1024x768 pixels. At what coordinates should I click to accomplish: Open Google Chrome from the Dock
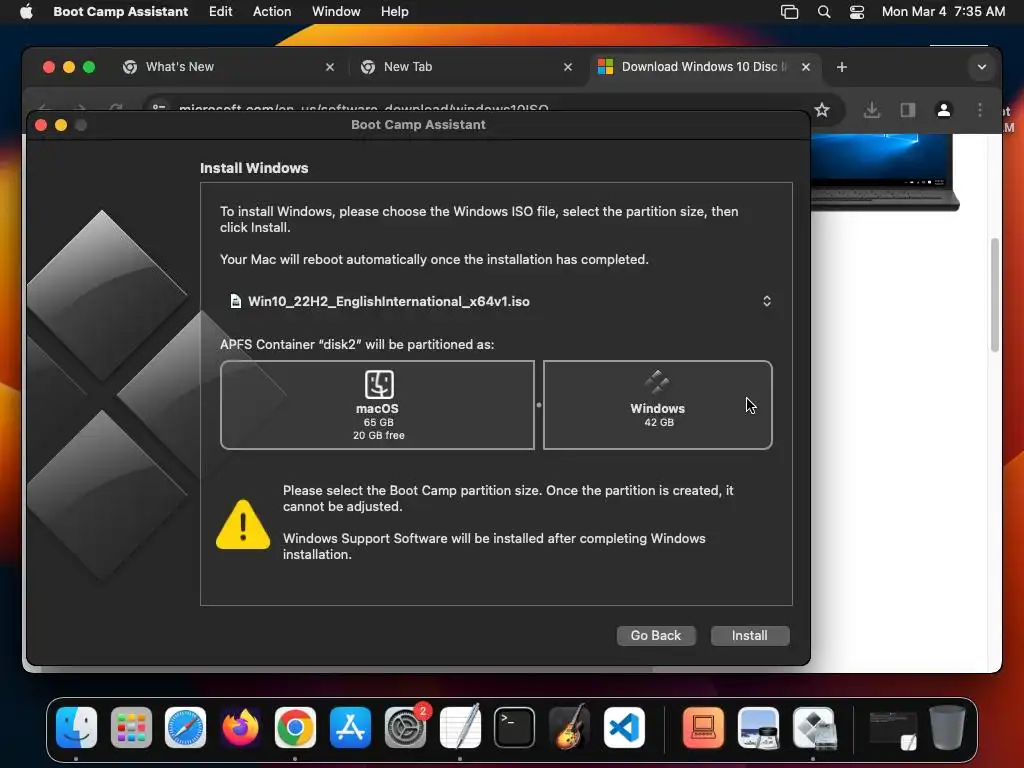[295, 727]
